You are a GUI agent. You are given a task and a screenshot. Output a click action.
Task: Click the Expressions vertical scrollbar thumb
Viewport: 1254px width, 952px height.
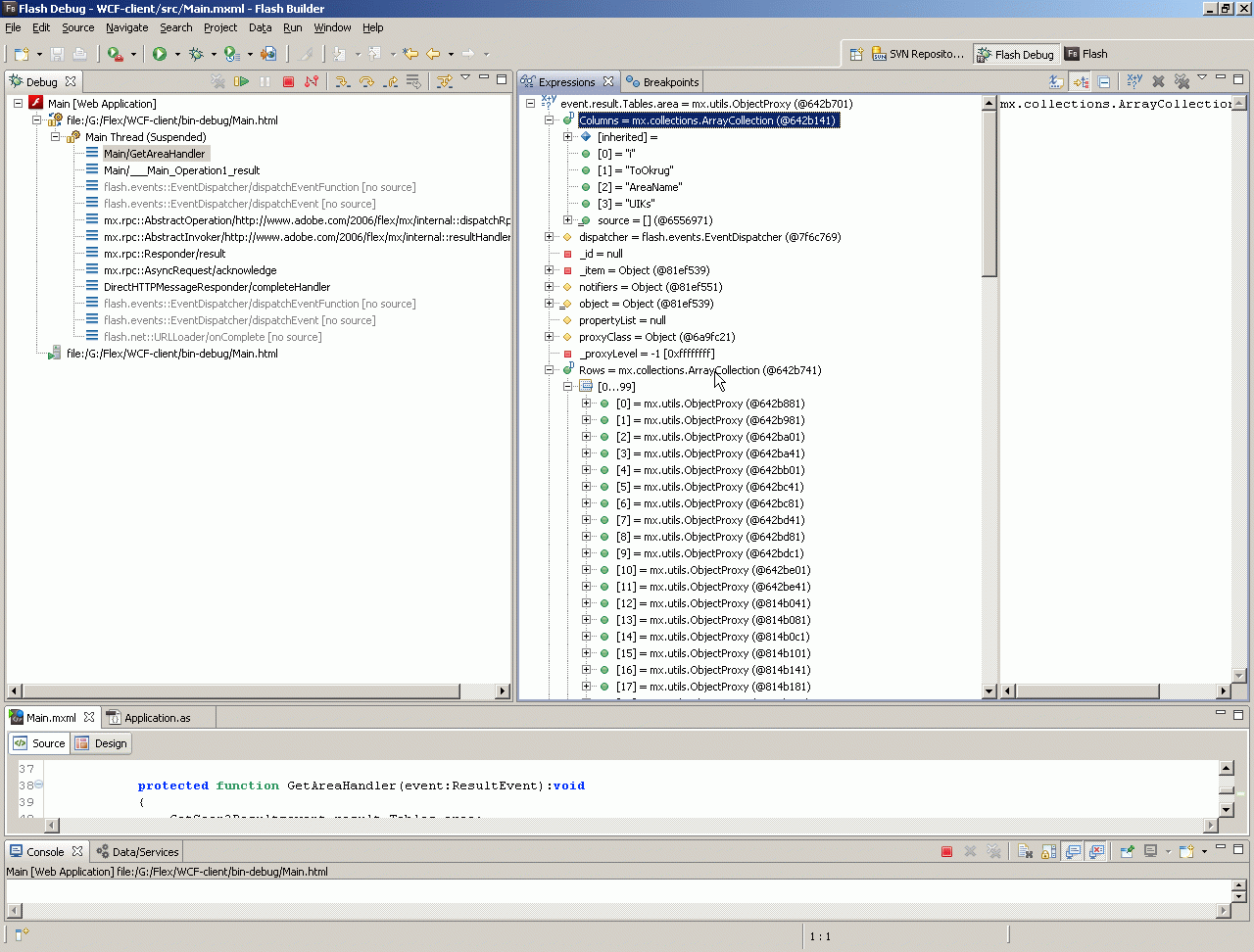[x=989, y=193]
